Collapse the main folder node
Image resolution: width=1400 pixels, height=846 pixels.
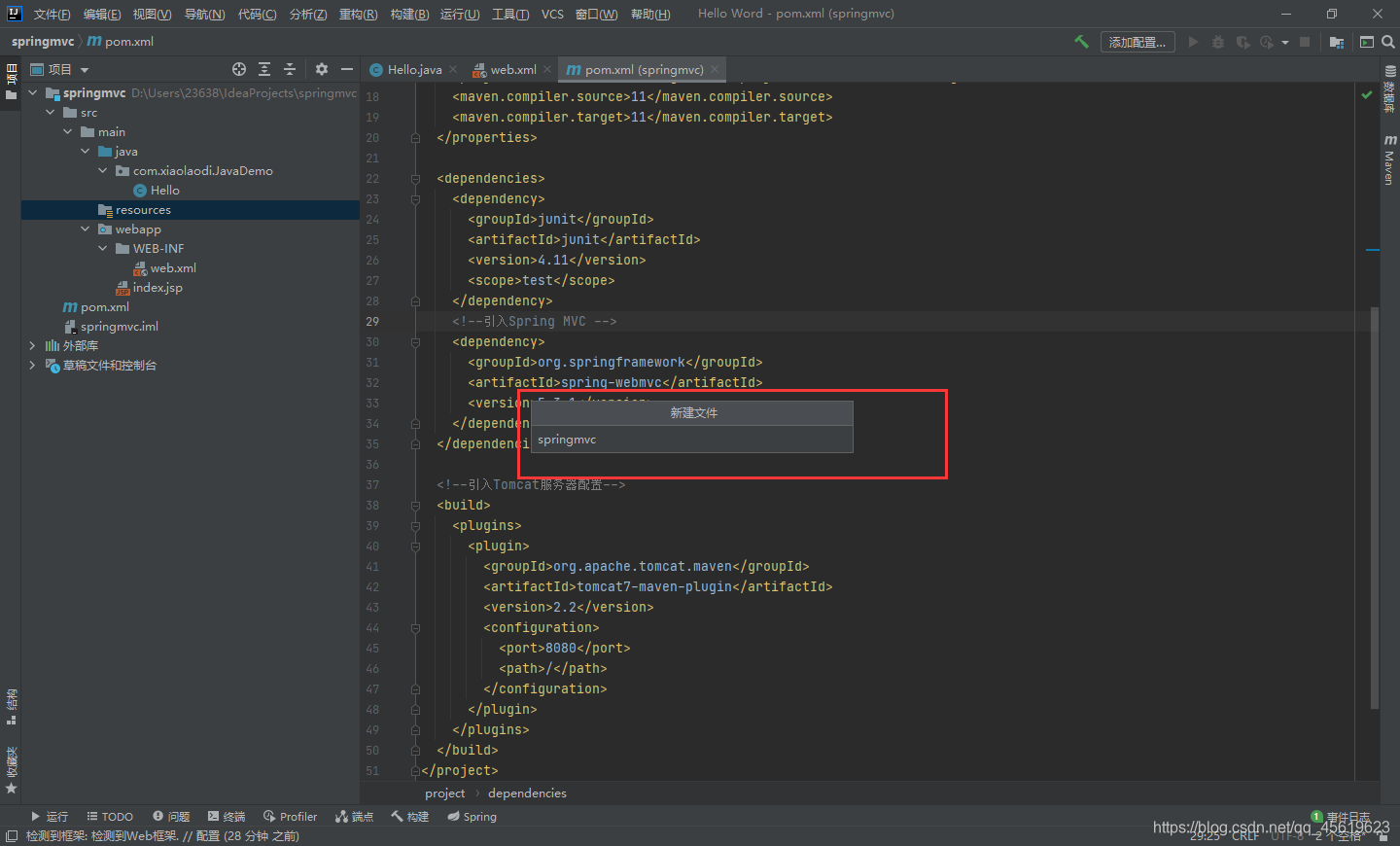pos(67,132)
